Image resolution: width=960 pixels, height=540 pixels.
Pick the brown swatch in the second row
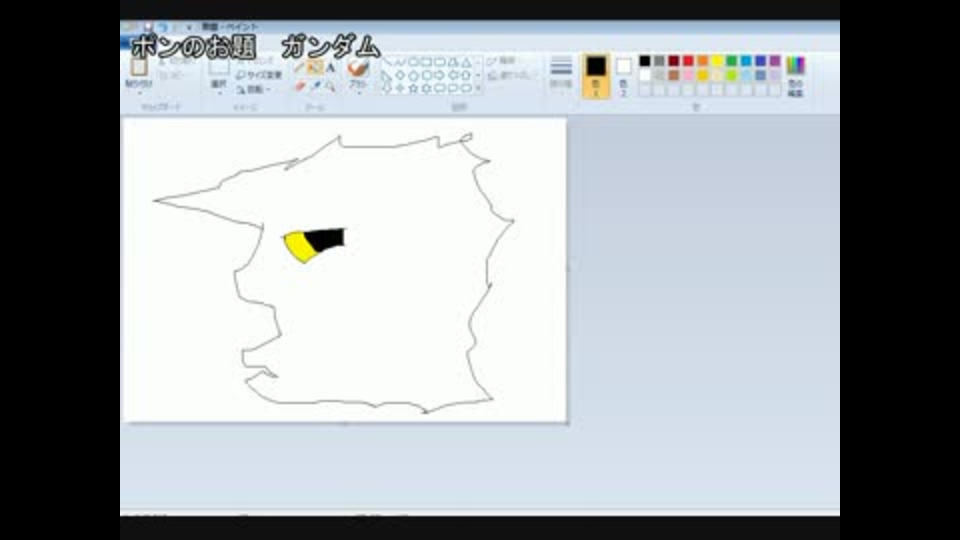673,75
